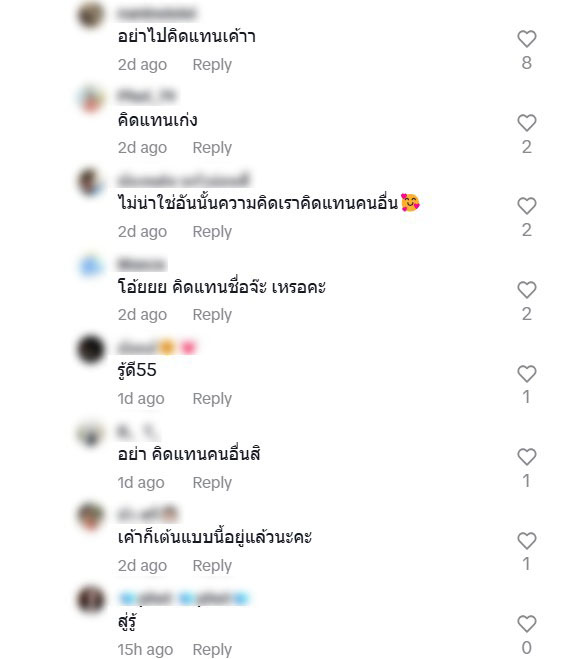Image resolution: width=564 pixels, height=659 pixels.
Task: Open avatar of the 'สู่รู้' commenter
Action: point(90,599)
